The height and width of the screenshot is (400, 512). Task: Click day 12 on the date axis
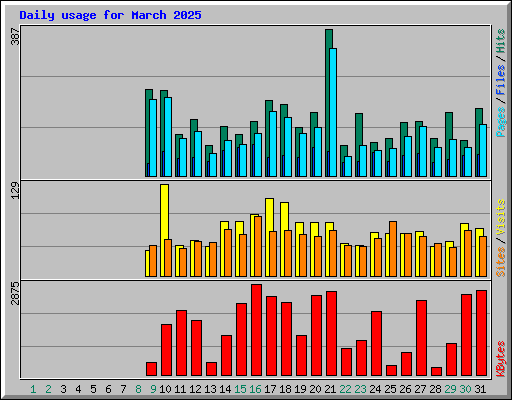tap(195, 389)
